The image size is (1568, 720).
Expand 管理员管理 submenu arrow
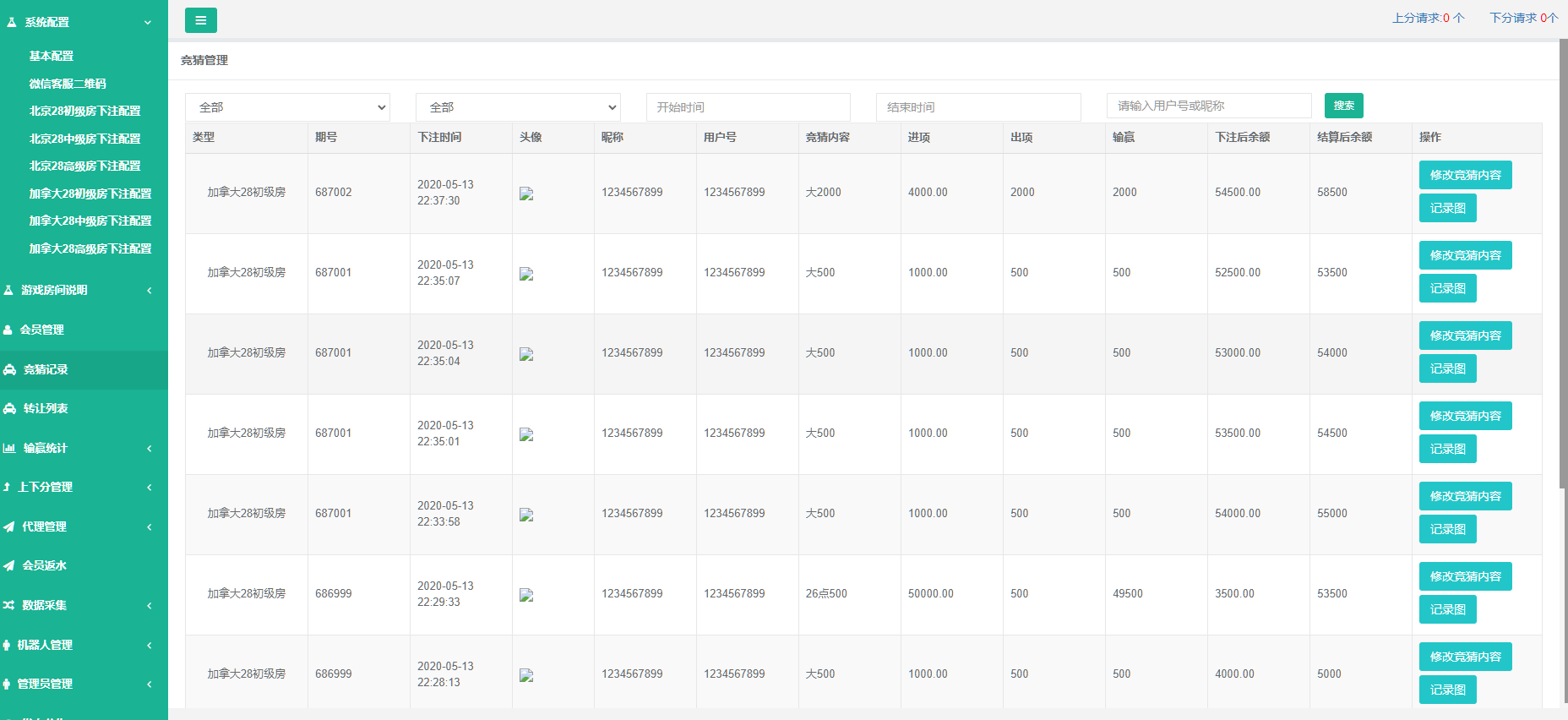[150, 684]
